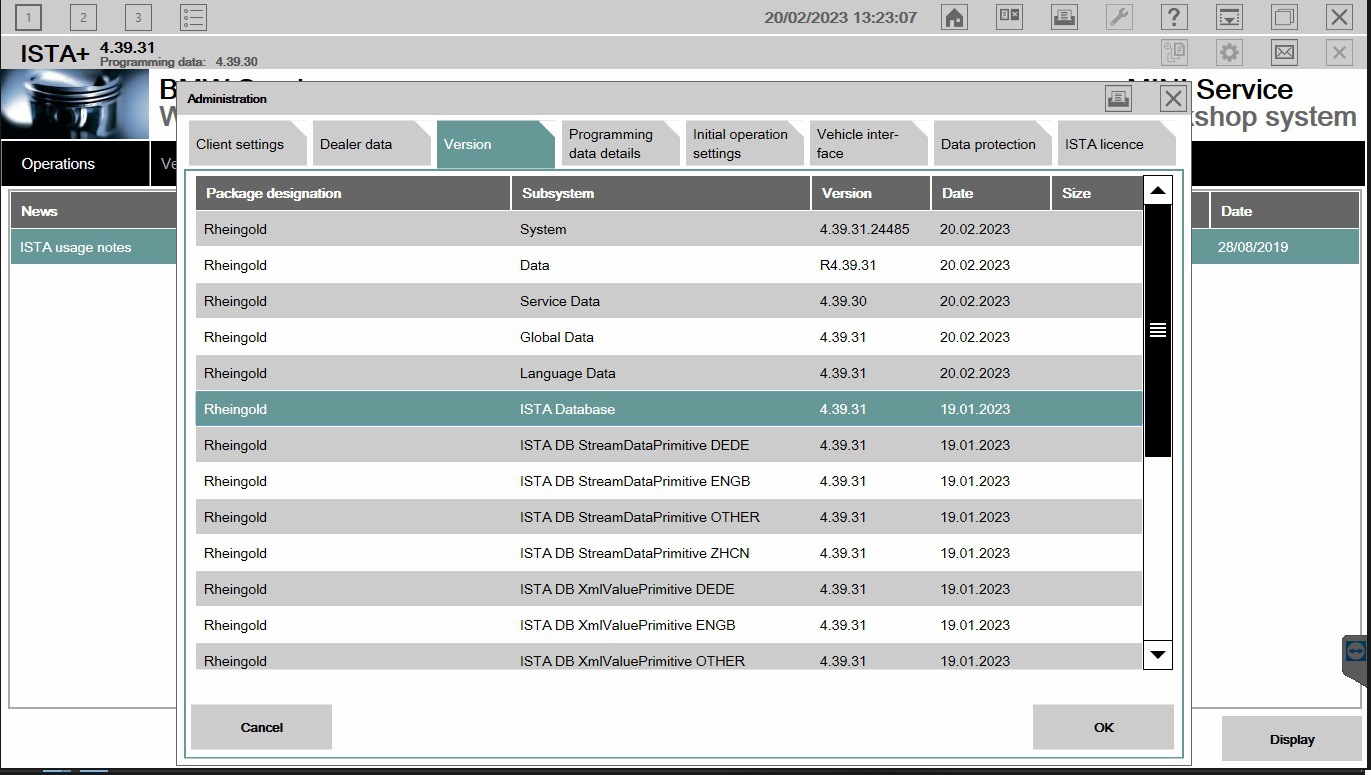Click the version list scrollbar thumb
This screenshot has height=775, width=1371.
pyautogui.click(x=1158, y=330)
